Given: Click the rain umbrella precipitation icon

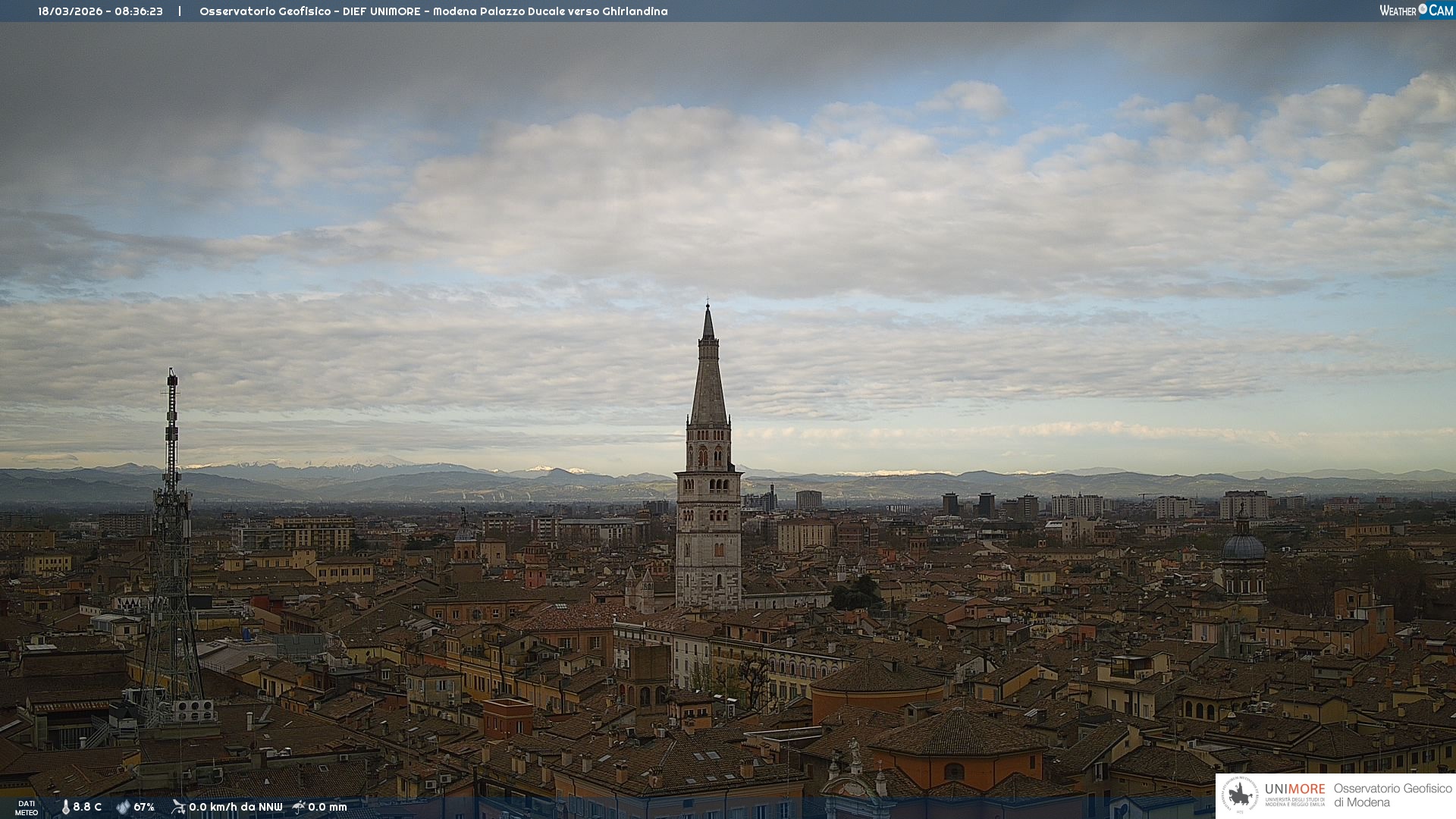Looking at the screenshot, I should click(299, 807).
